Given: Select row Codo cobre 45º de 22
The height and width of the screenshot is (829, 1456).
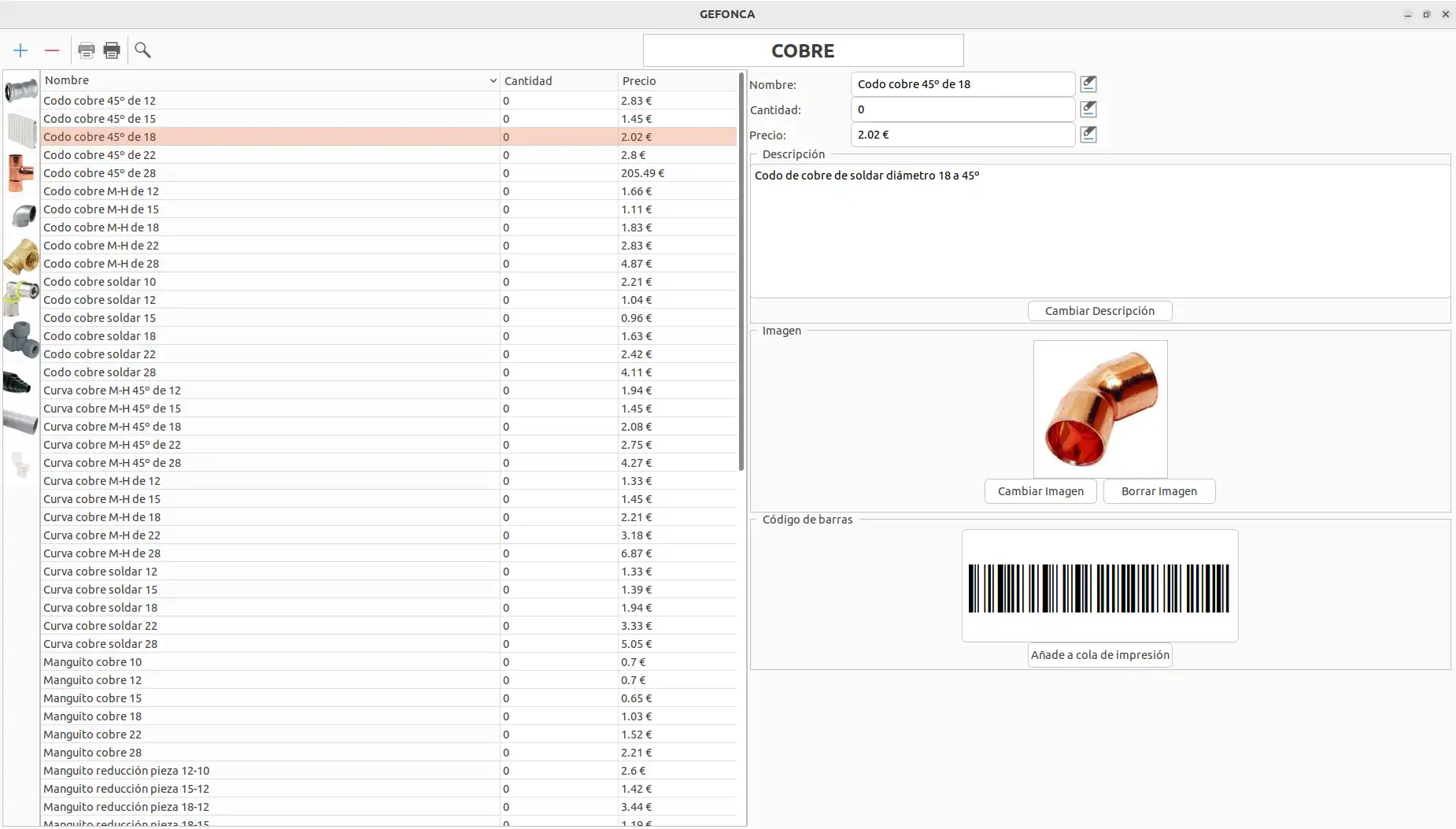Looking at the screenshot, I should click(389, 155).
